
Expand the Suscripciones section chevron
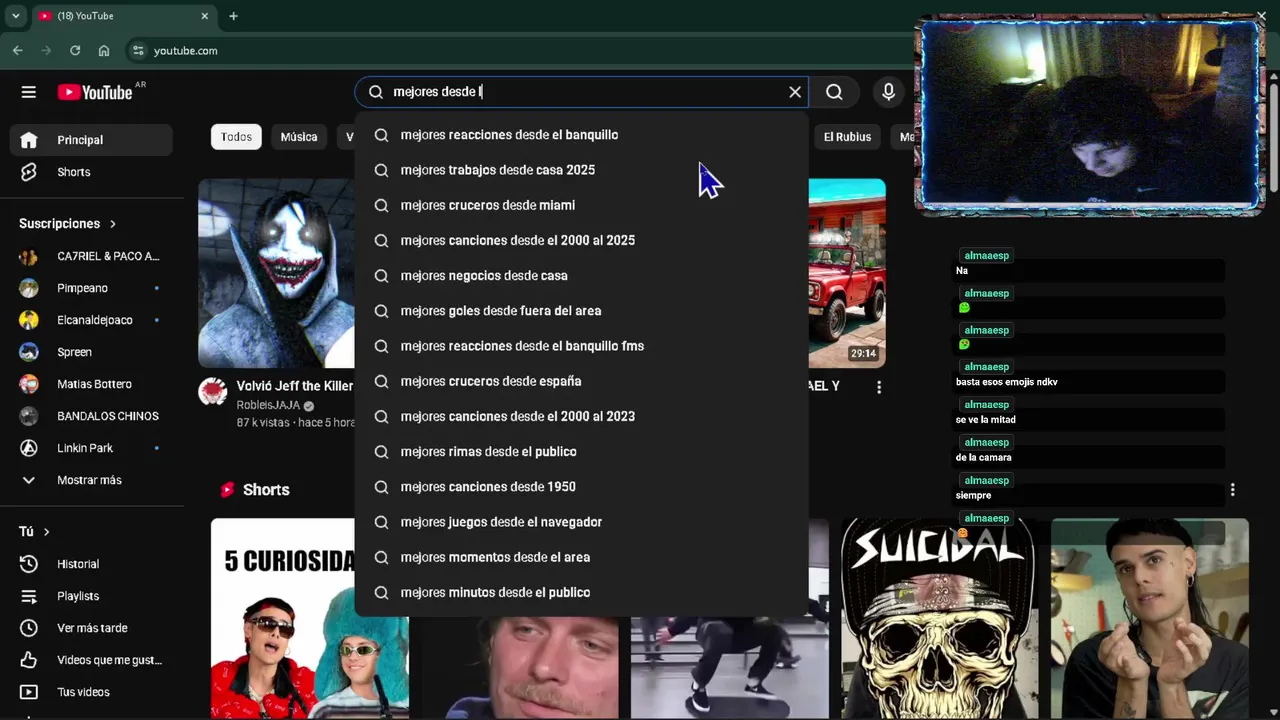113,224
